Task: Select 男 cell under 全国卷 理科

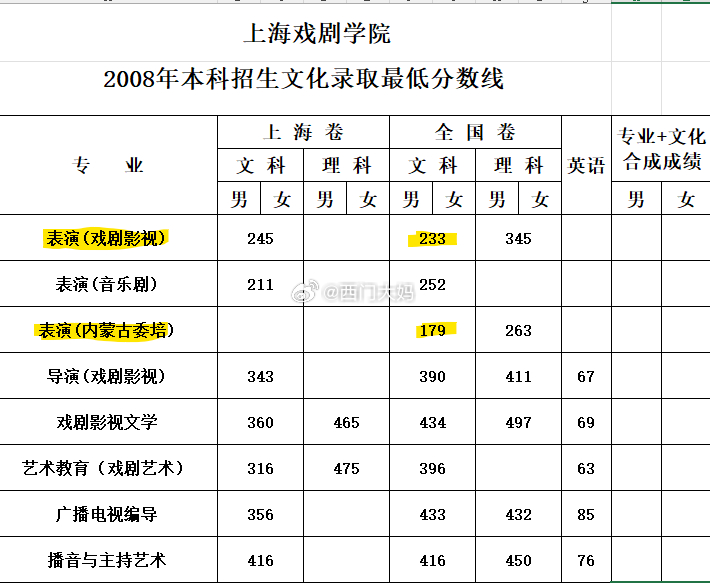Action: point(497,198)
